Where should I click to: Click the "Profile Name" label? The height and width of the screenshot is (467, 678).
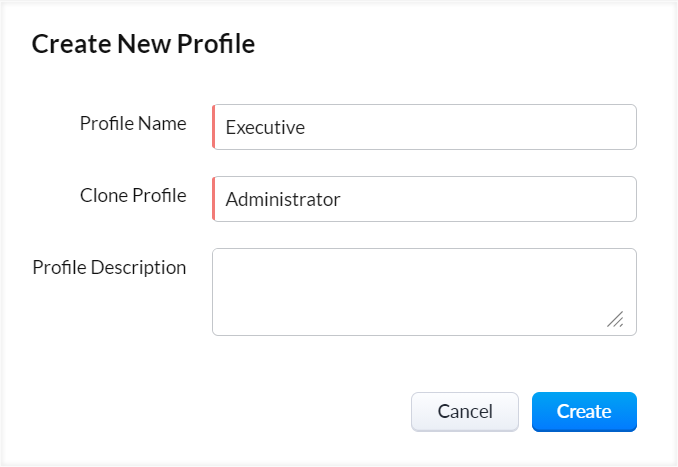[x=133, y=124]
